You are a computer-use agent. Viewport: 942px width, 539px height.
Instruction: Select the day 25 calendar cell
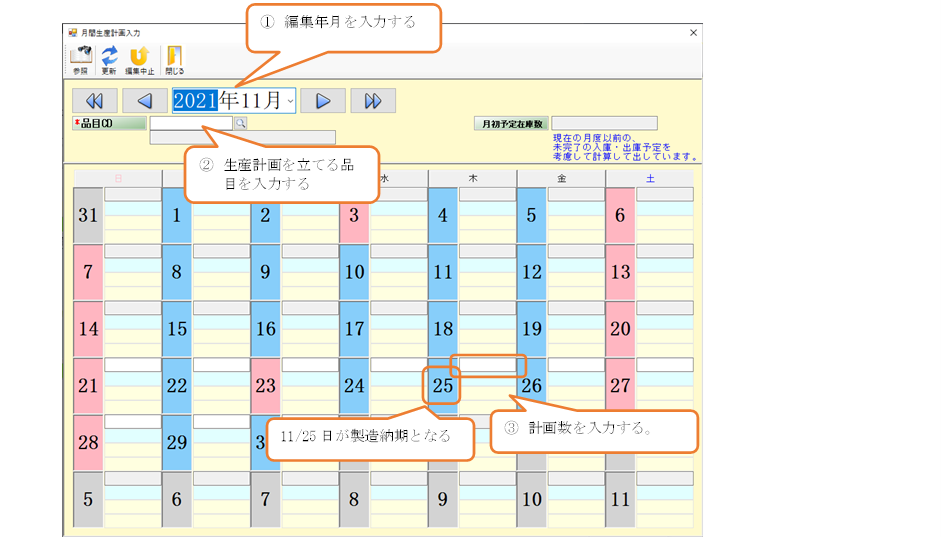[443, 386]
